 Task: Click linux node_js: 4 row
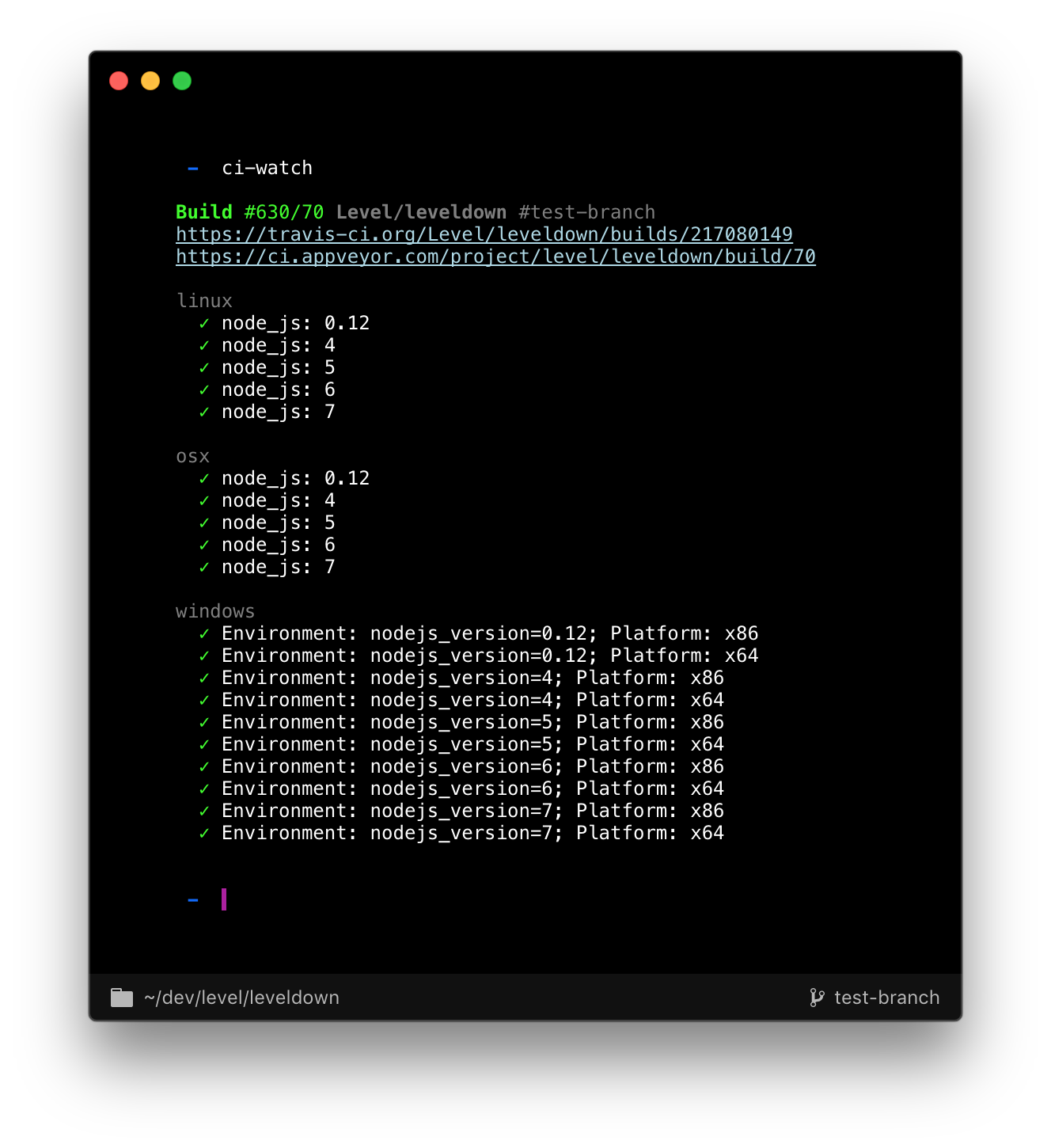tap(267, 345)
